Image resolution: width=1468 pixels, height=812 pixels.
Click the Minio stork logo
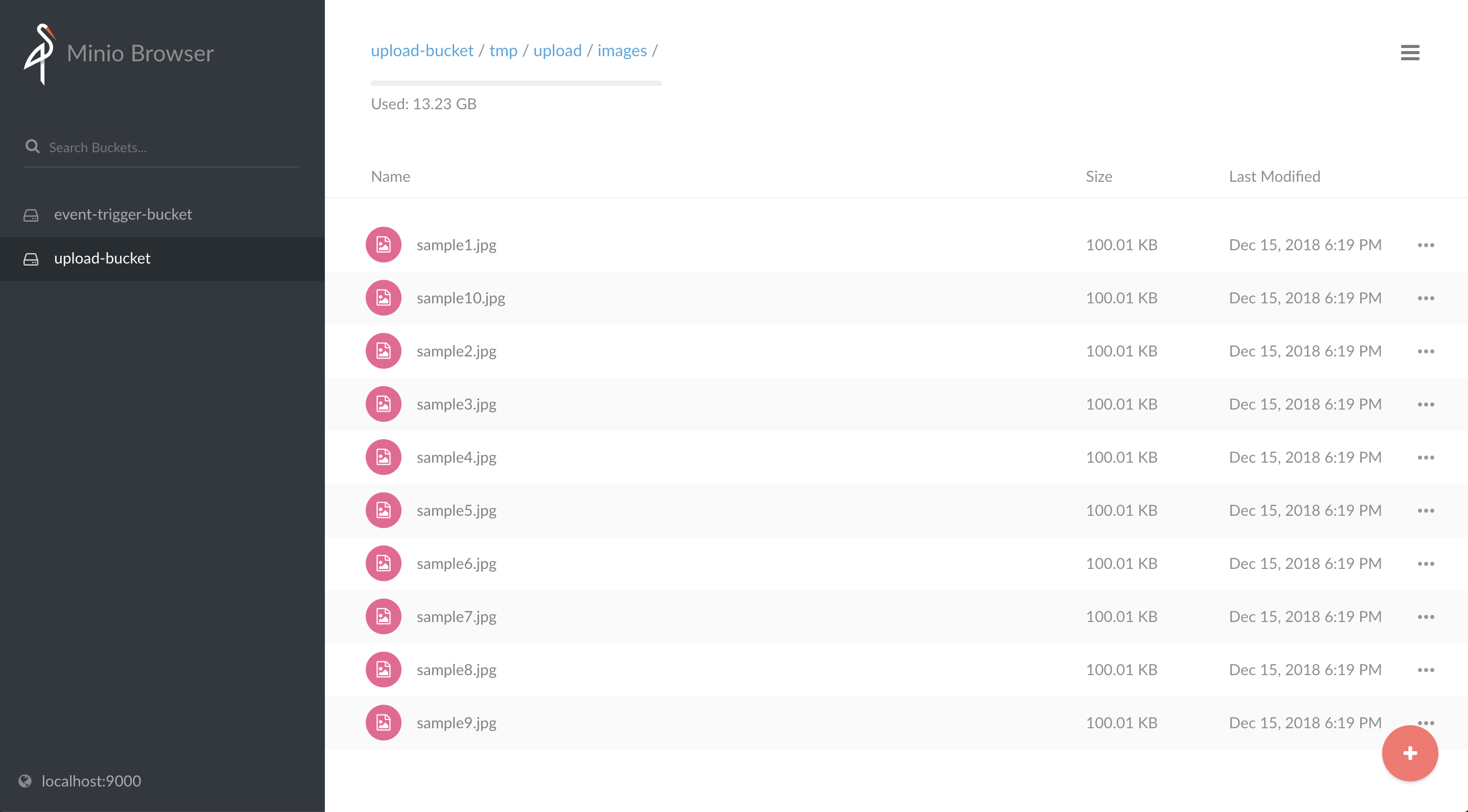[x=39, y=54]
